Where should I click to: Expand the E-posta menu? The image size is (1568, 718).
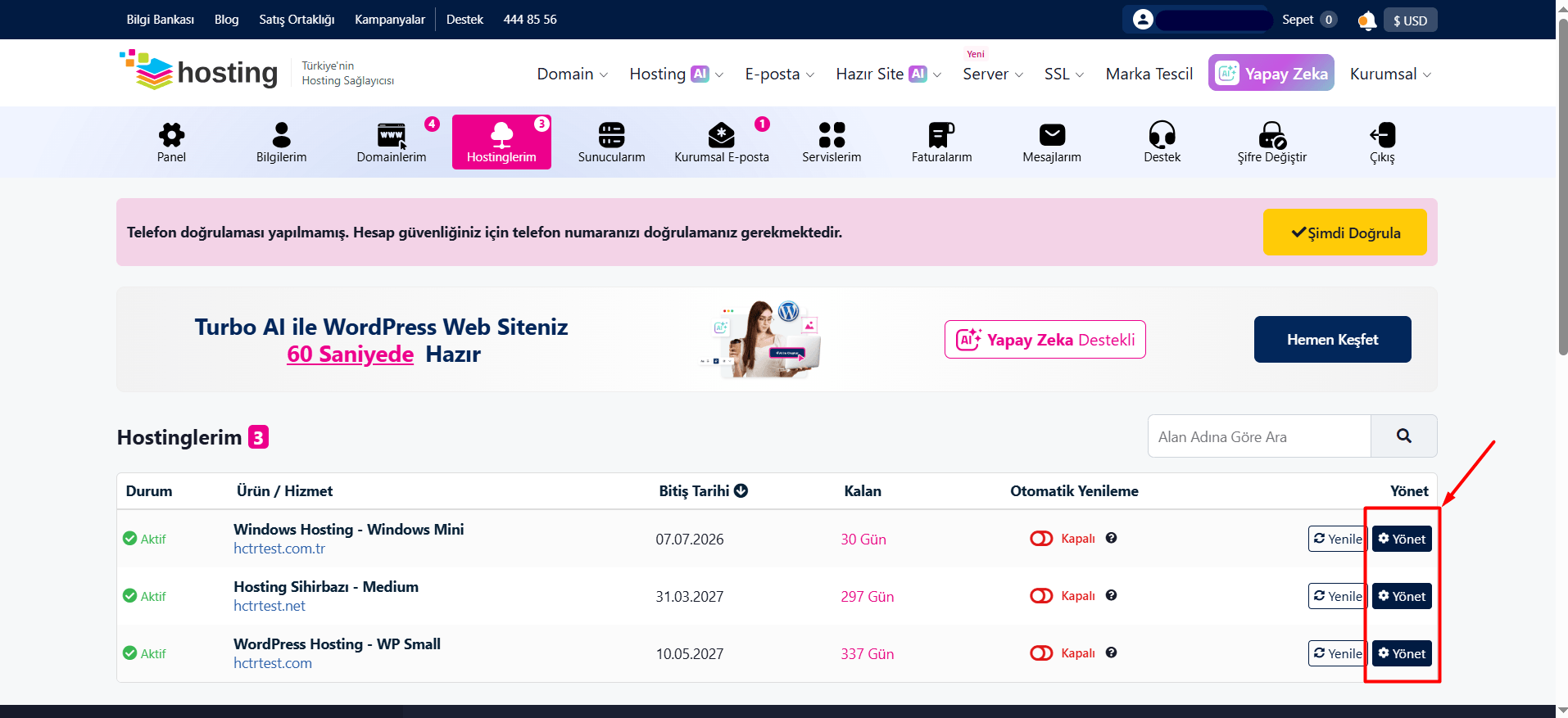[779, 74]
